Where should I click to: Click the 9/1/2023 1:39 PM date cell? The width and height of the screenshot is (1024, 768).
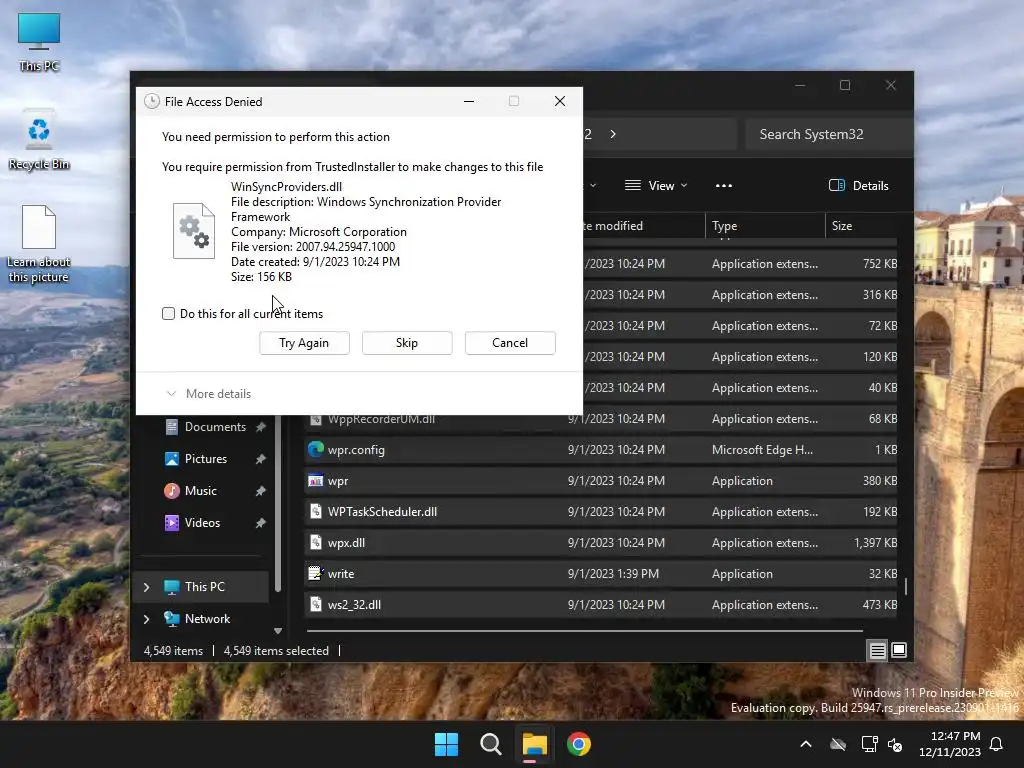click(613, 574)
